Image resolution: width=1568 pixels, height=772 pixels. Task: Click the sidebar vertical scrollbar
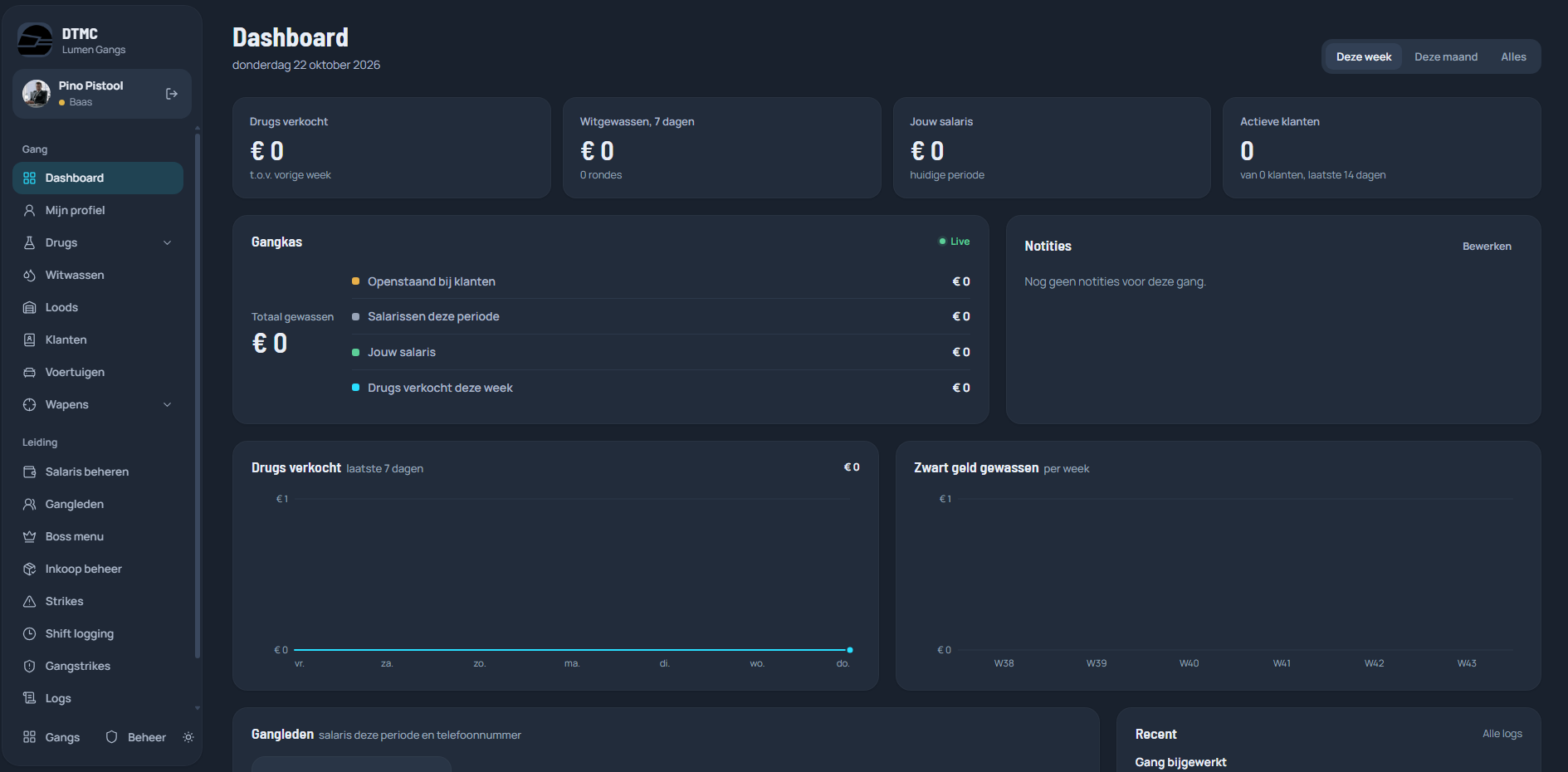pyautogui.click(x=197, y=394)
